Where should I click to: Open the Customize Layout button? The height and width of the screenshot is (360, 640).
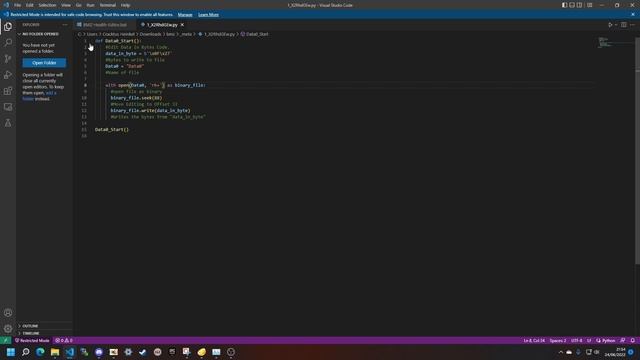[x=589, y=5]
